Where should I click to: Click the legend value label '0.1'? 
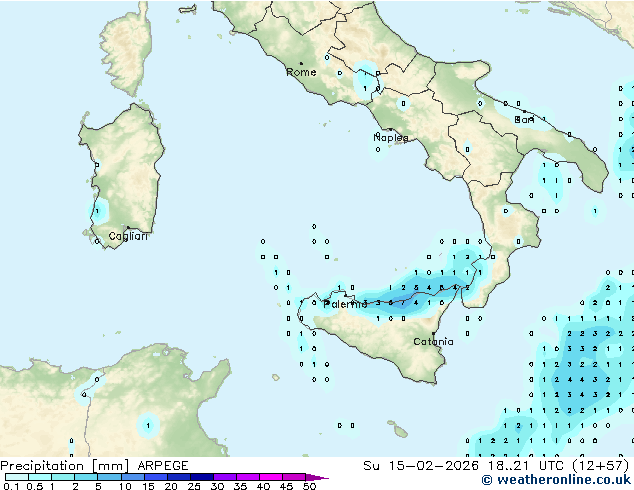click(x=11, y=486)
